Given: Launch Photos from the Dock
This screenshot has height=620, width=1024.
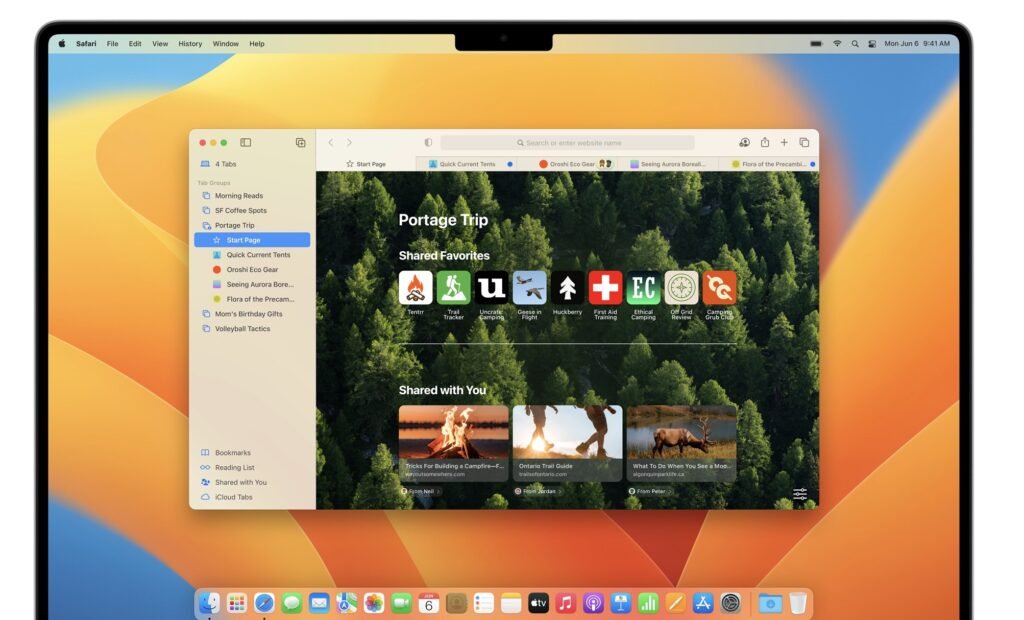Looking at the screenshot, I should [x=374, y=603].
